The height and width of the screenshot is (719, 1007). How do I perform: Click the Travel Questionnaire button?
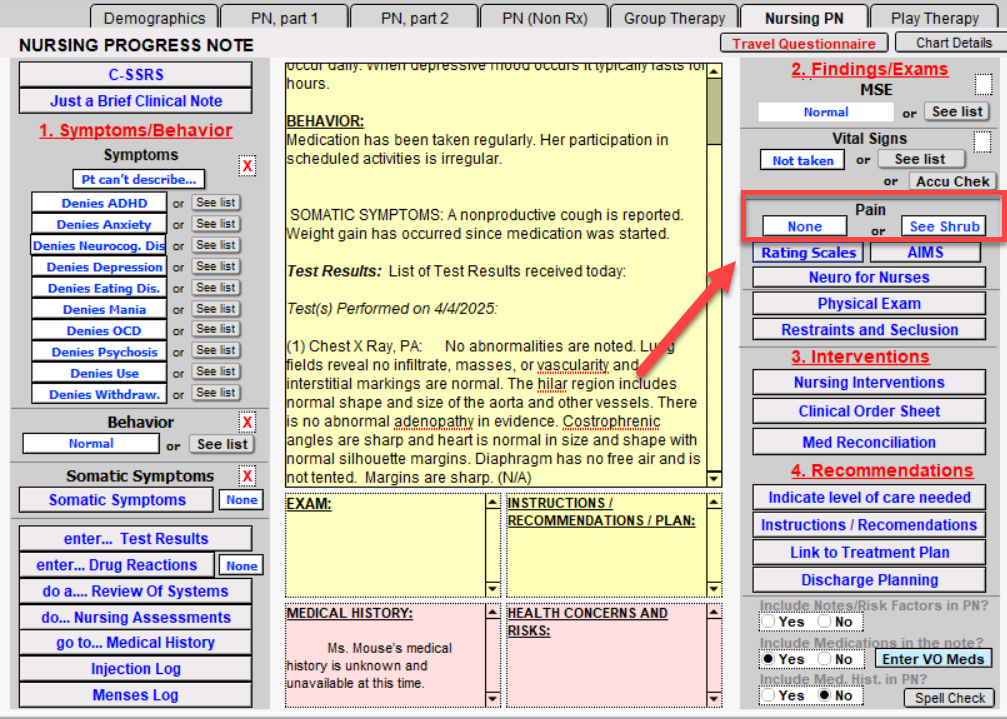[x=804, y=43]
